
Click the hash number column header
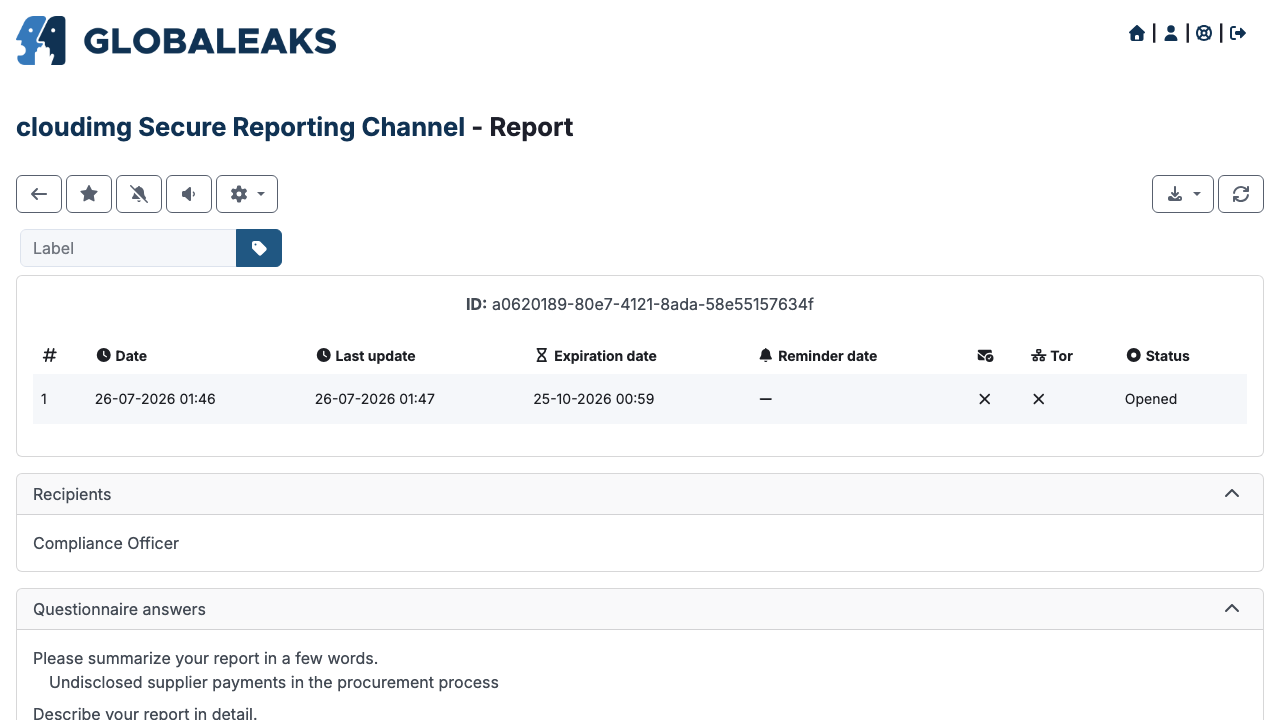(x=50, y=356)
